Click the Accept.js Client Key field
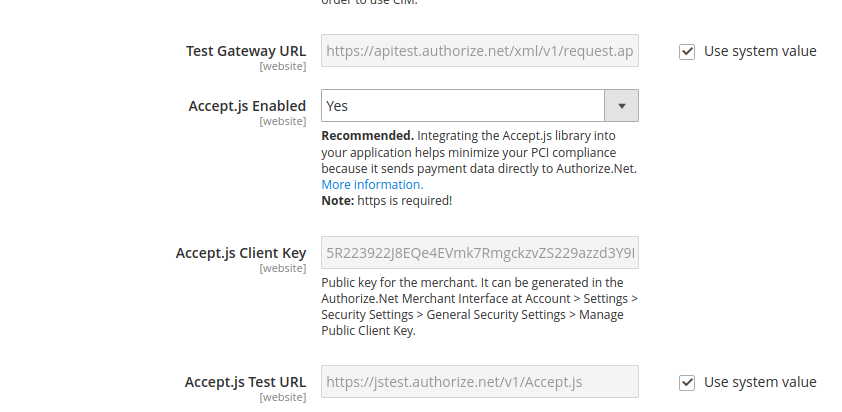This screenshot has height=412, width=842. pos(480,252)
